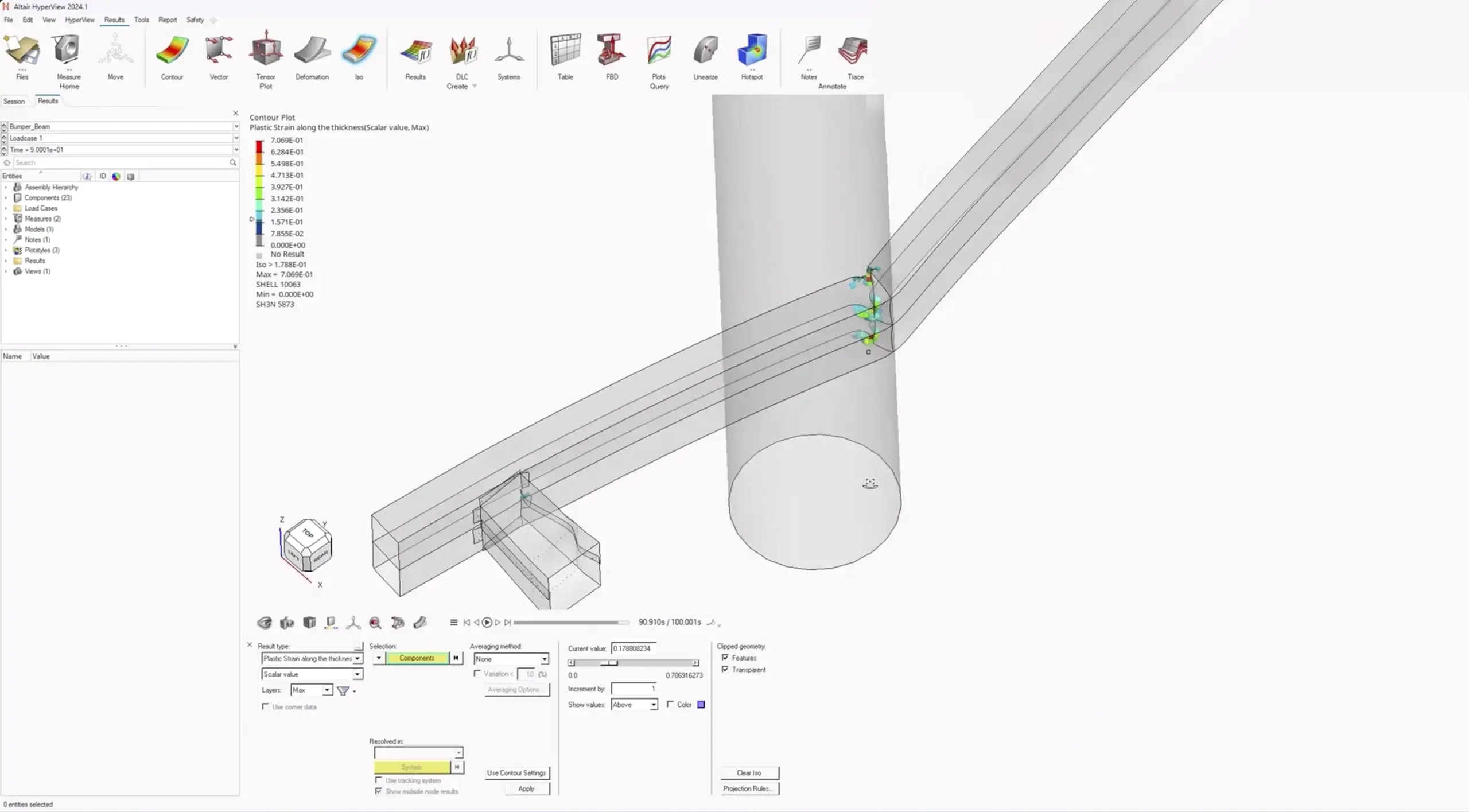This screenshot has height=812, width=1469.
Task: Open the Tools menu
Action: [x=141, y=20]
